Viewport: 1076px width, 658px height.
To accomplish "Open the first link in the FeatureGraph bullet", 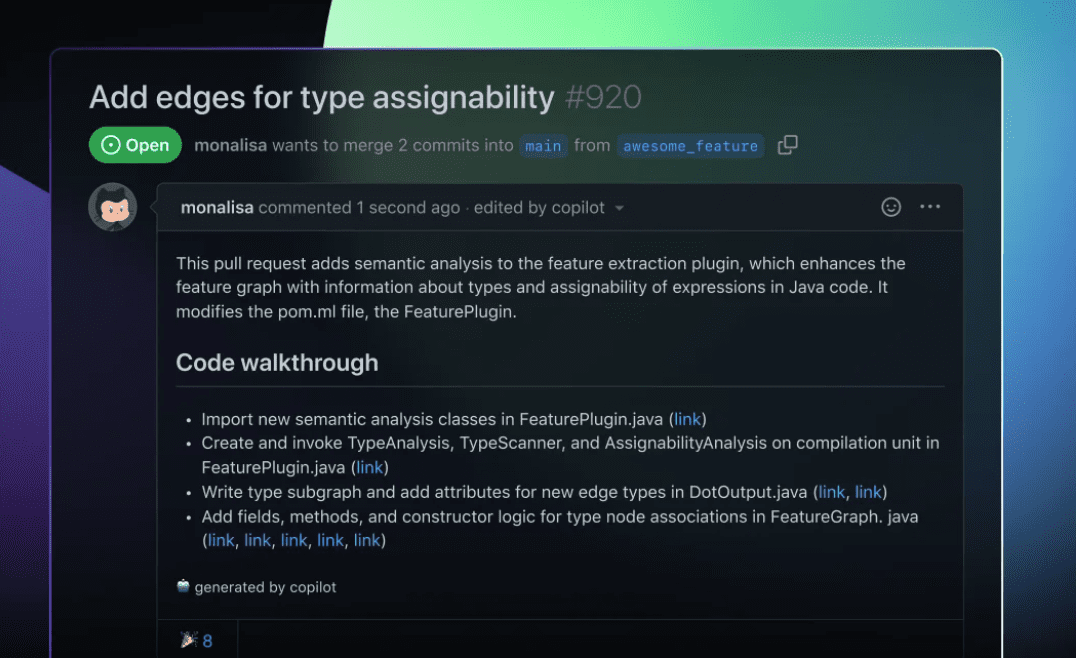I will (x=221, y=541).
